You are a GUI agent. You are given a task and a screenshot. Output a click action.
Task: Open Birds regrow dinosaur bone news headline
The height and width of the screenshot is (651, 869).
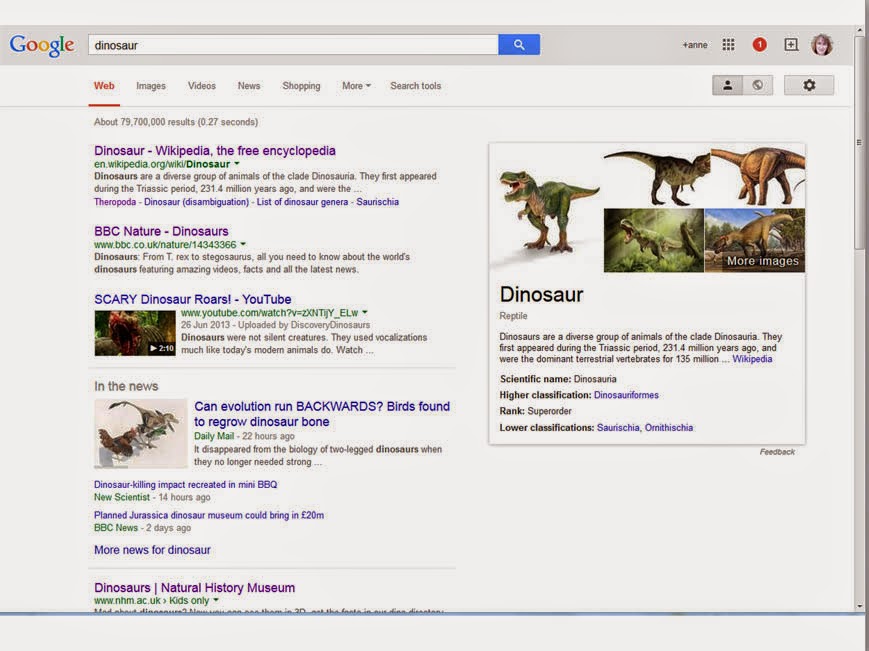tap(321, 414)
